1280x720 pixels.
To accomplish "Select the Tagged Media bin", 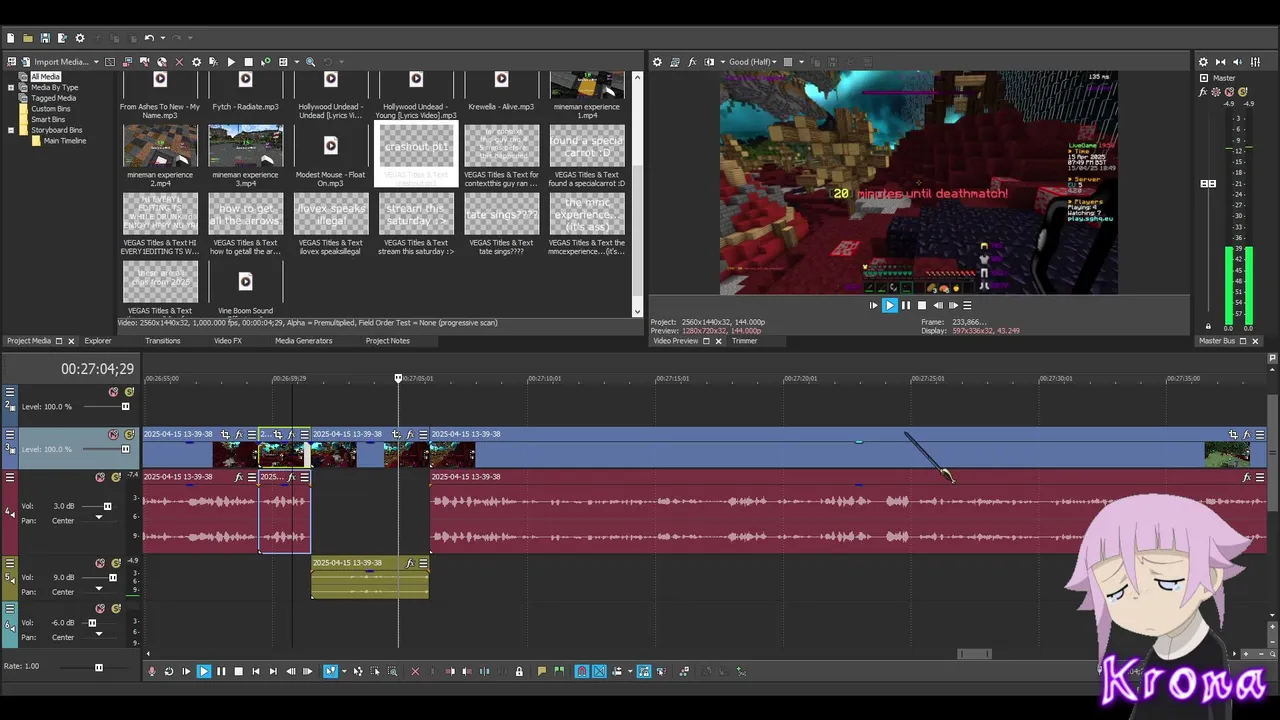I will tap(53, 98).
